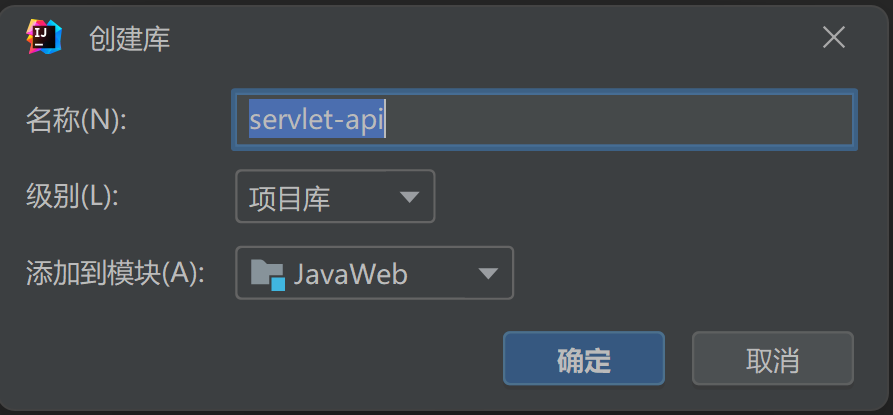Viewport: 893px width, 415px height.
Task: Click the IntelliJ IDEA logo icon
Action: [43, 37]
